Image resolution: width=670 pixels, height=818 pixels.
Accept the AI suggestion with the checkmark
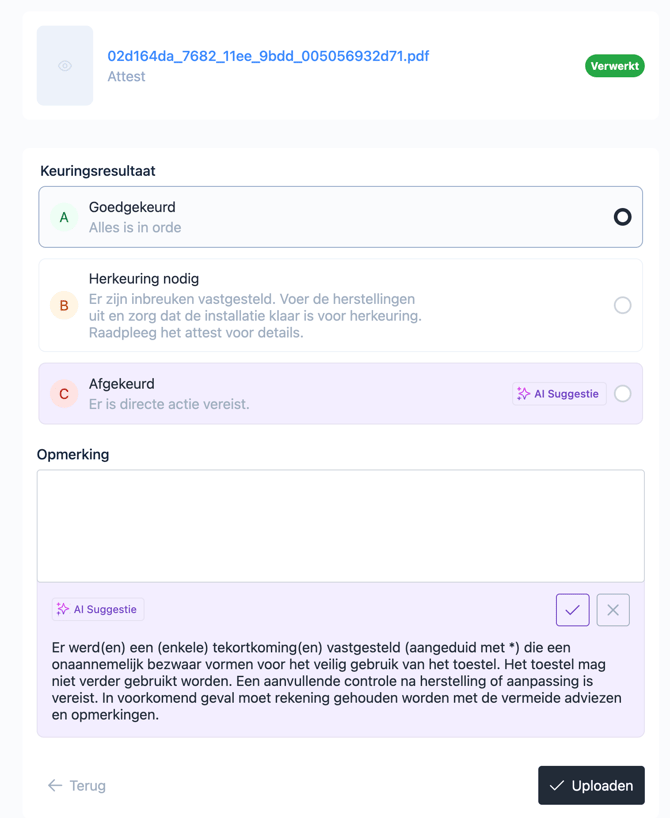coord(573,610)
